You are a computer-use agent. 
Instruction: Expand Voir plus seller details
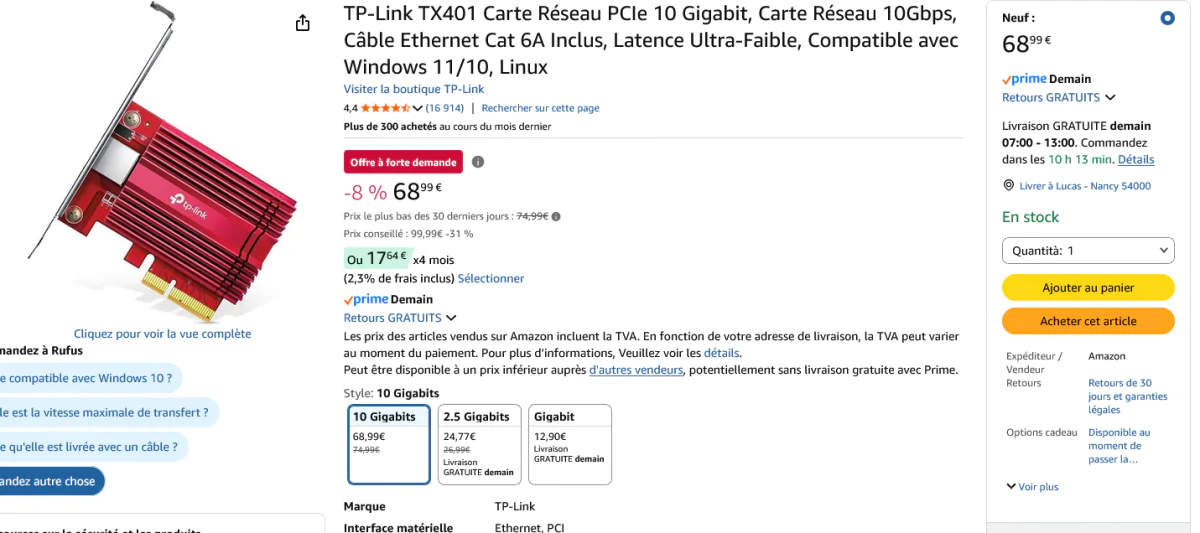1032,487
